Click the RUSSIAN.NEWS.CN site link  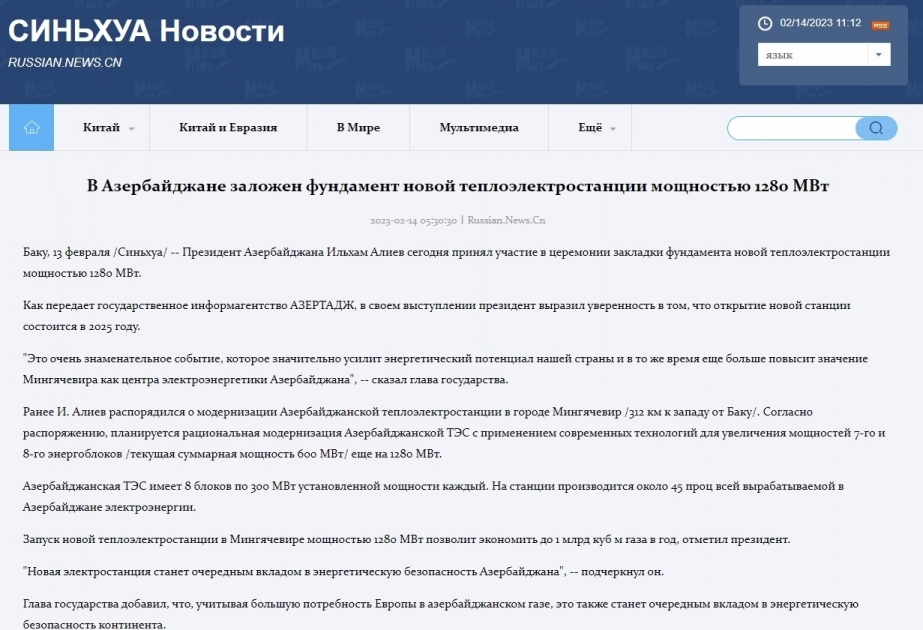pos(65,62)
